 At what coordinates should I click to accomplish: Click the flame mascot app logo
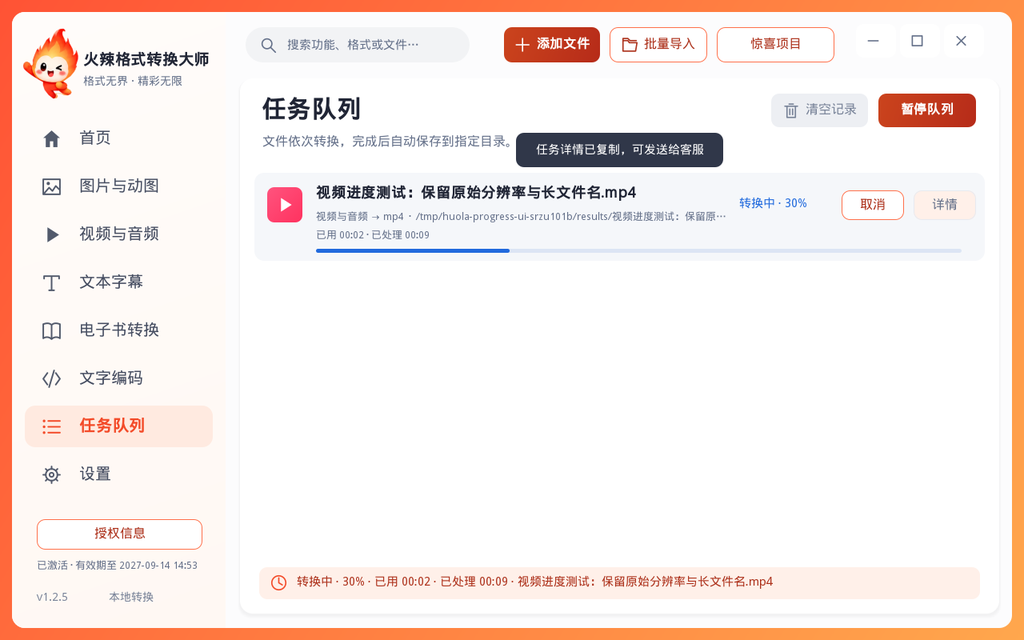51,63
